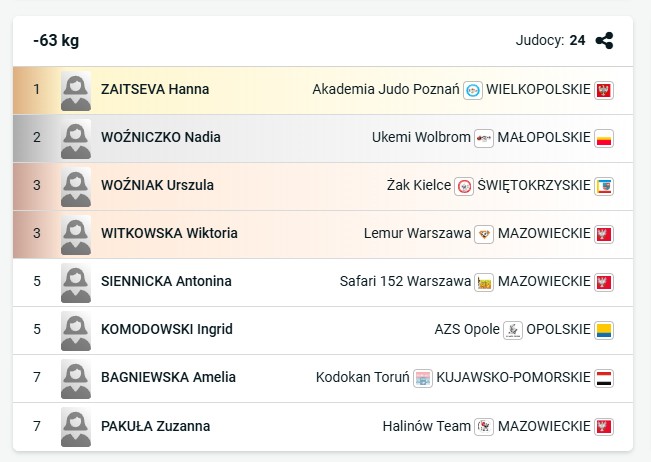Click Akademia Judo Poznań club logo
The width and height of the screenshot is (651, 462).
(473, 90)
